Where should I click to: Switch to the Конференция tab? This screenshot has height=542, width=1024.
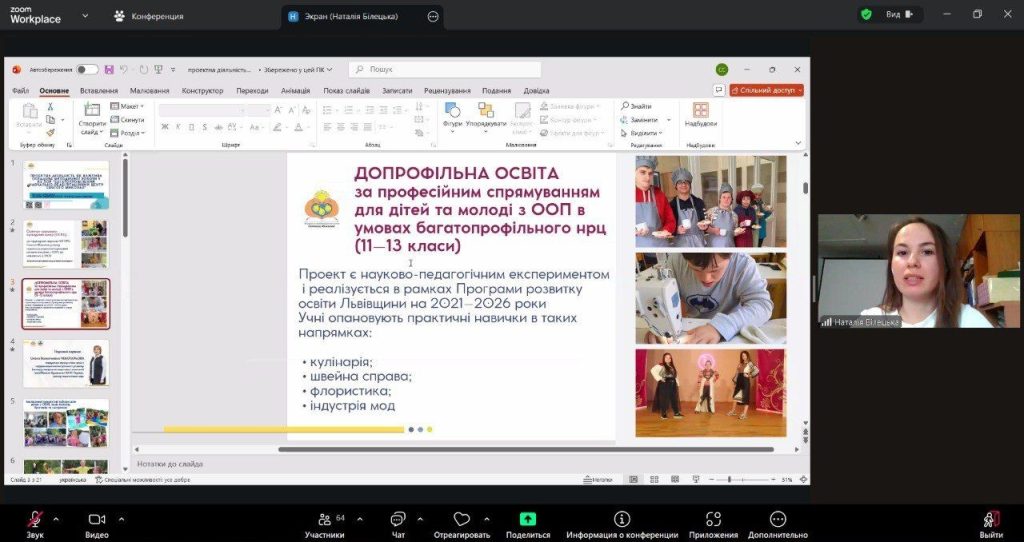[150, 16]
